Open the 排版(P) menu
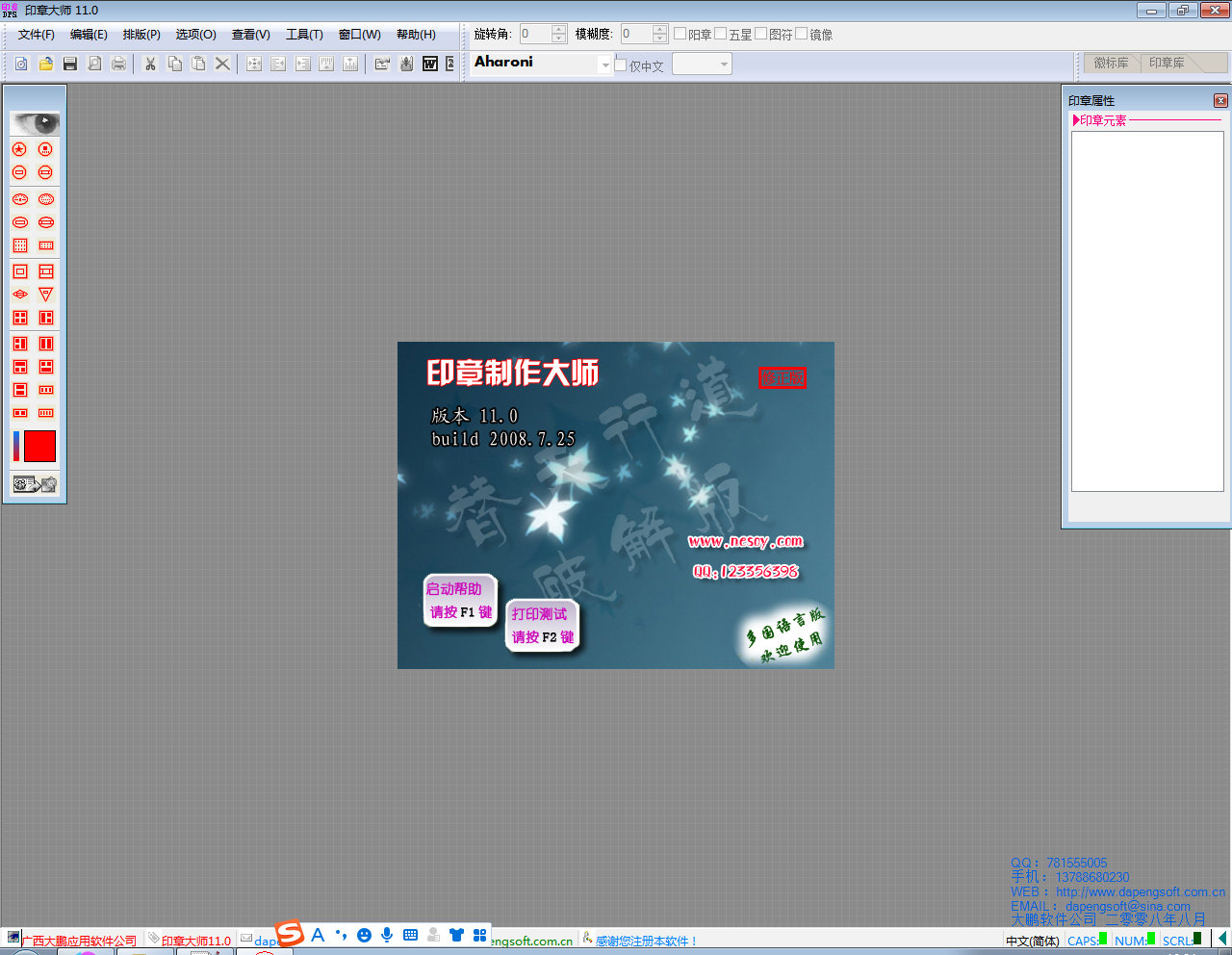The width and height of the screenshot is (1232, 955). pos(141,35)
